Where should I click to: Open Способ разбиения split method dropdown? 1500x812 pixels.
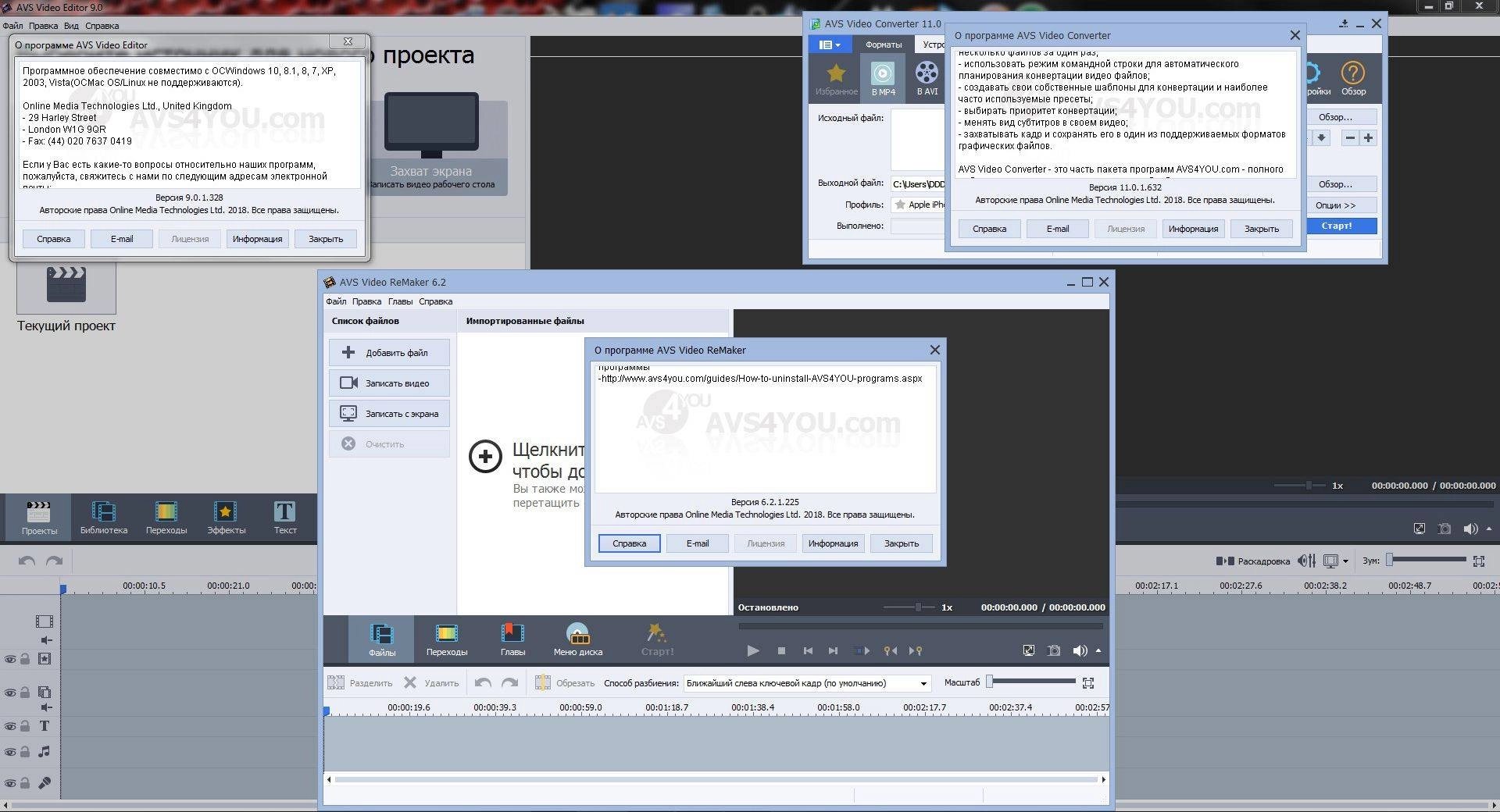point(808,683)
